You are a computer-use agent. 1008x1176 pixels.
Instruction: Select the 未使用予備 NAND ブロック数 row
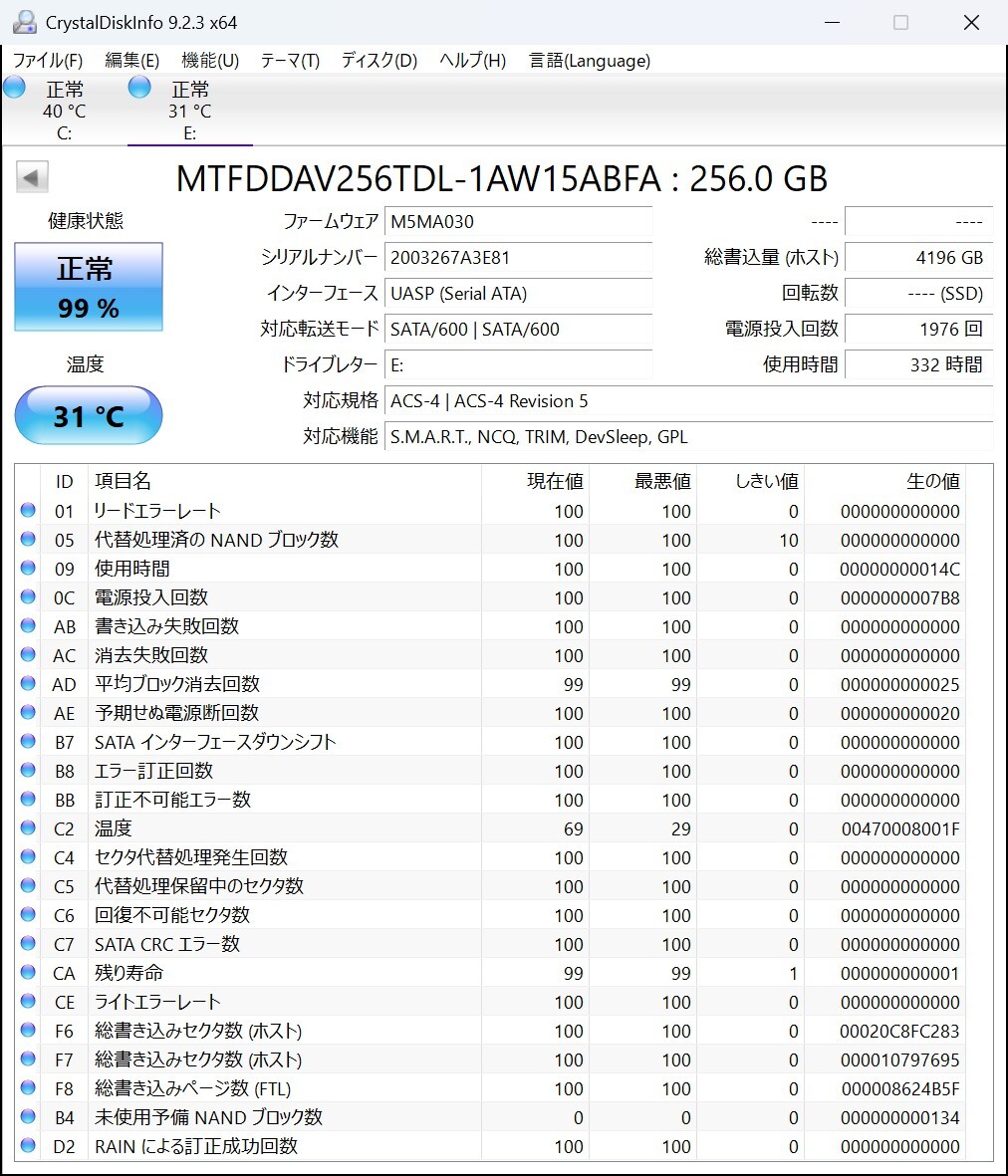click(208, 1117)
